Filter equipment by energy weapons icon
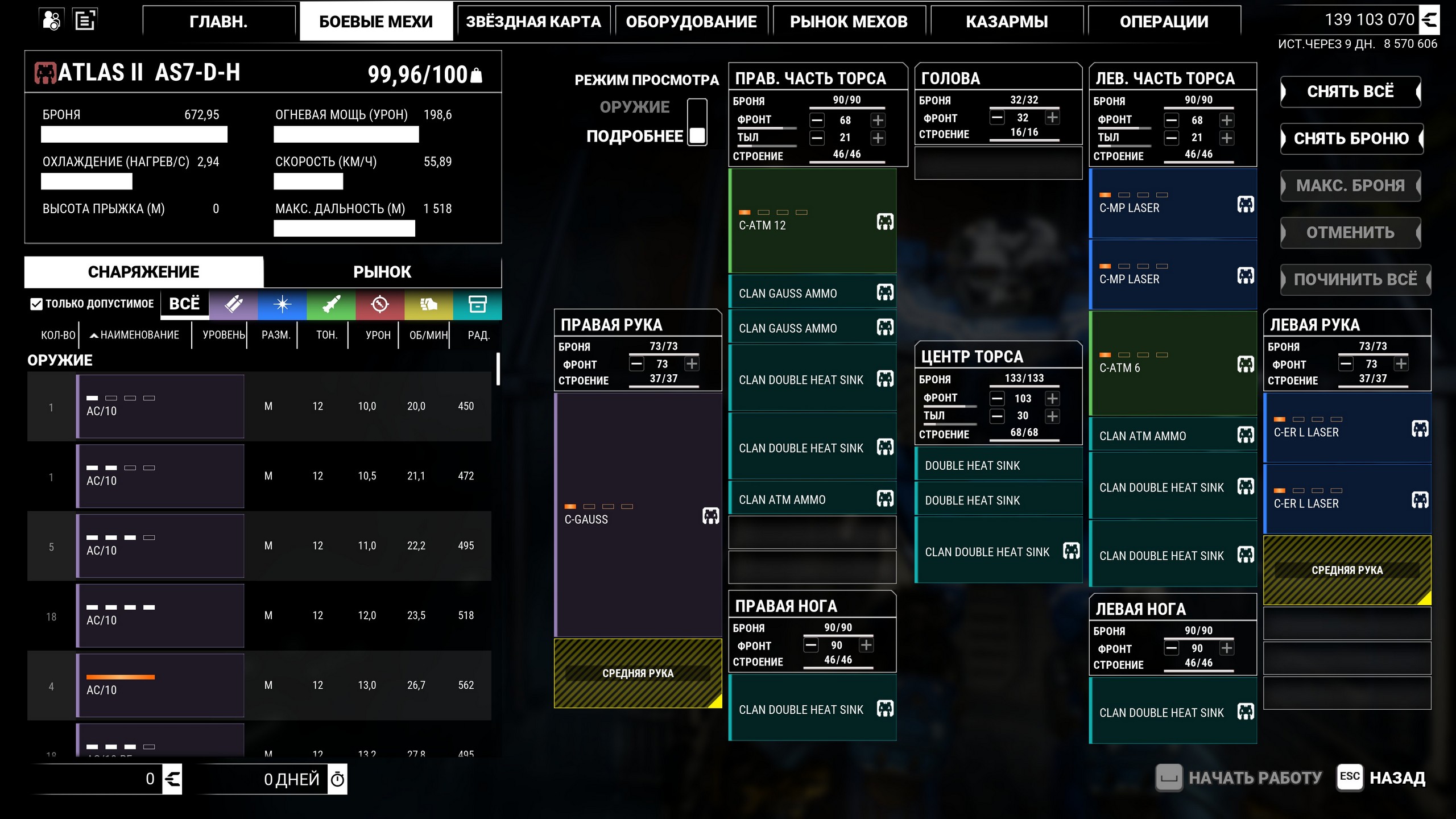 (282, 304)
